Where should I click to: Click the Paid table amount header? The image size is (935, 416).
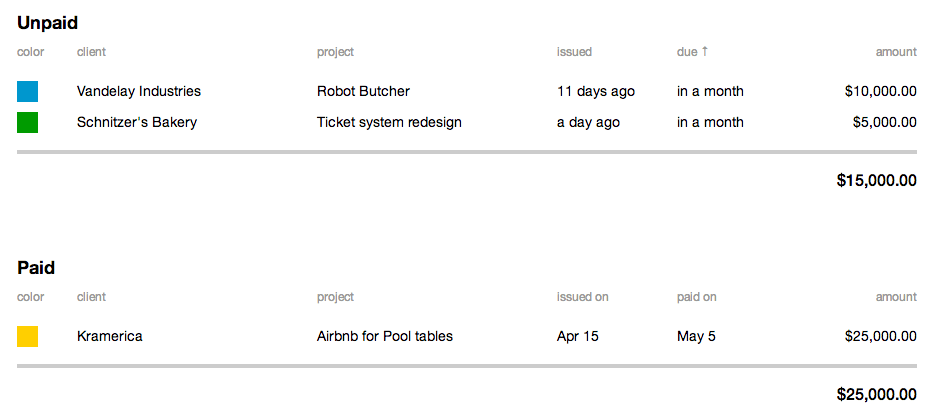click(896, 297)
